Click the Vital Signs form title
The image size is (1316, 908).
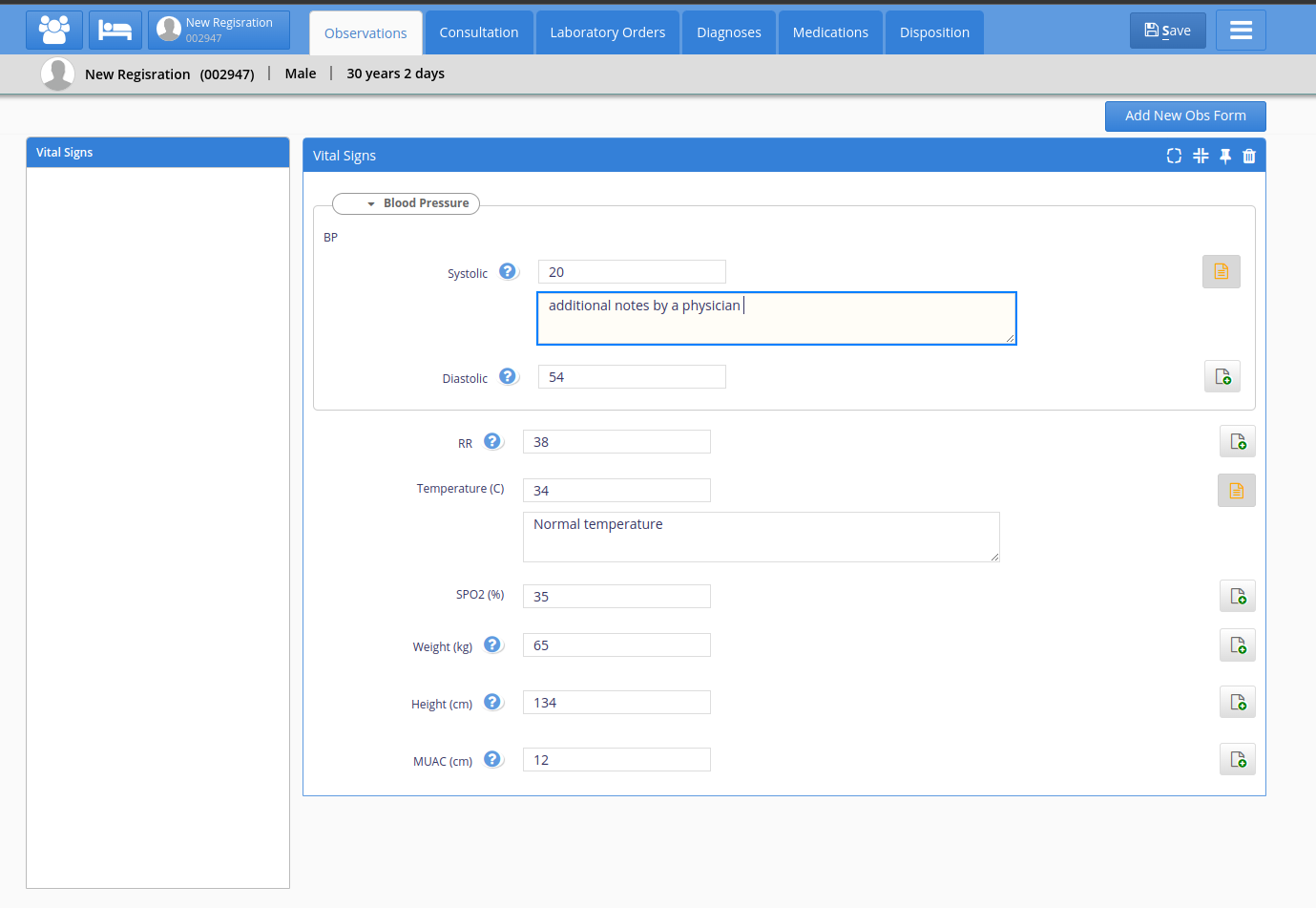345,156
